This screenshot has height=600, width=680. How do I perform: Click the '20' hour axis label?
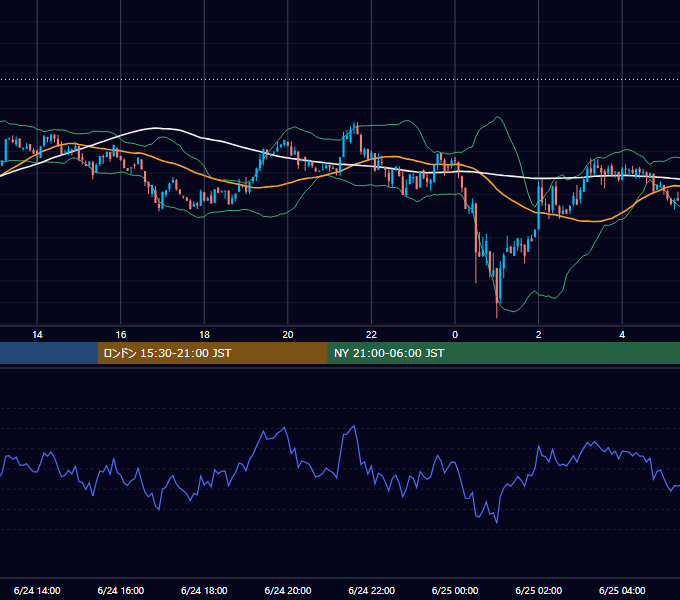pos(288,335)
